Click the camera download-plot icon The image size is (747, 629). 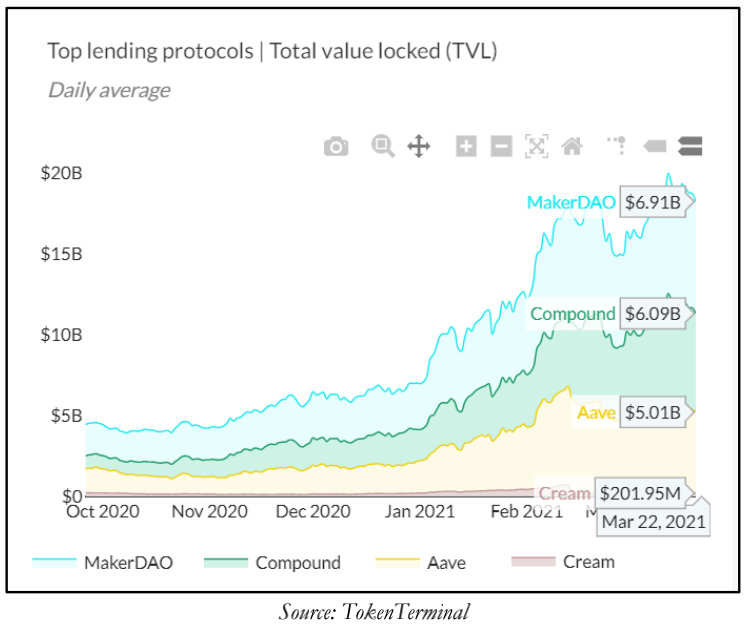pyautogui.click(x=336, y=147)
